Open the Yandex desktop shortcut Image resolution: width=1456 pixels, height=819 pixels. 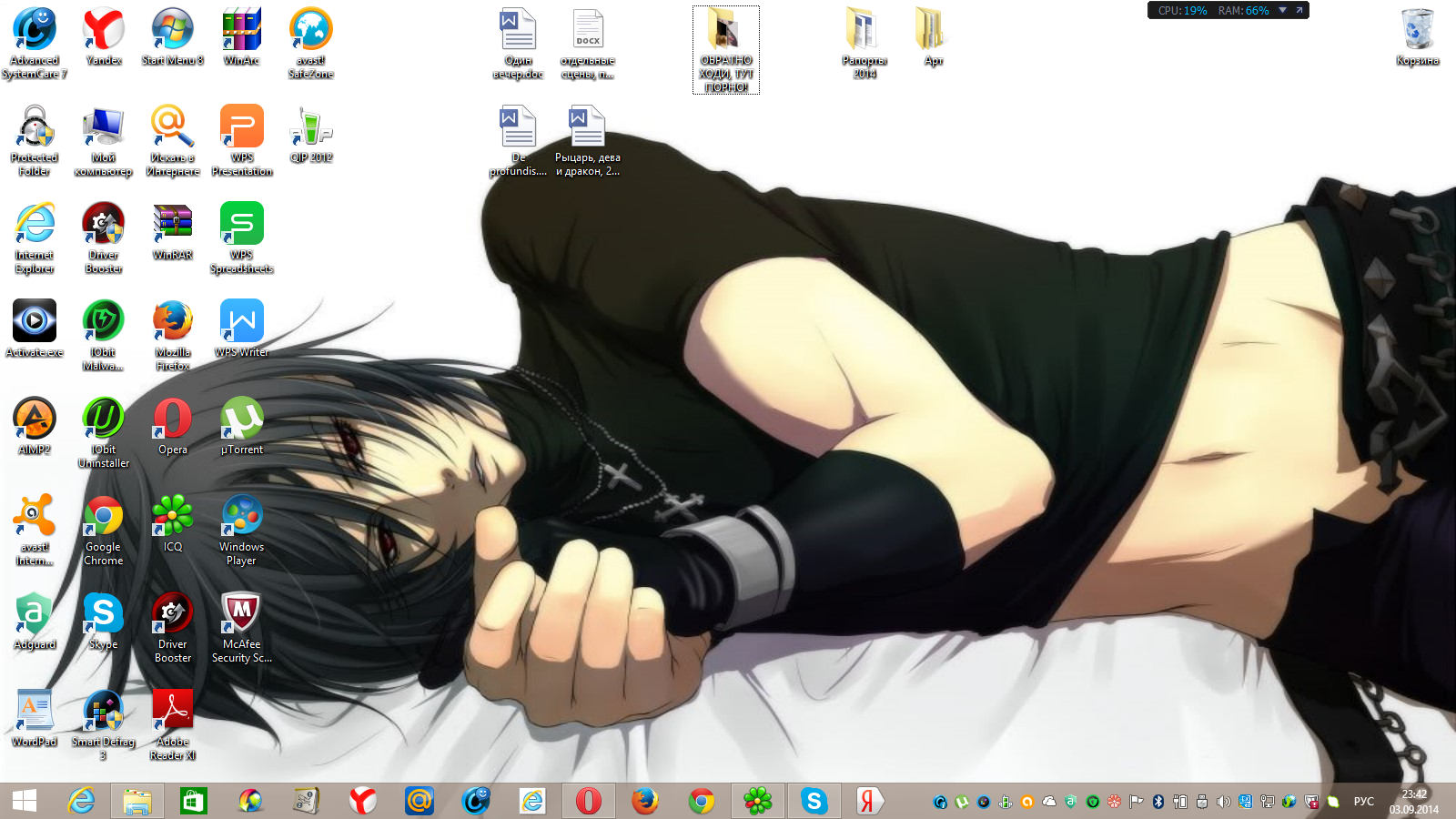pyautogui.click(x=104, y=36)
